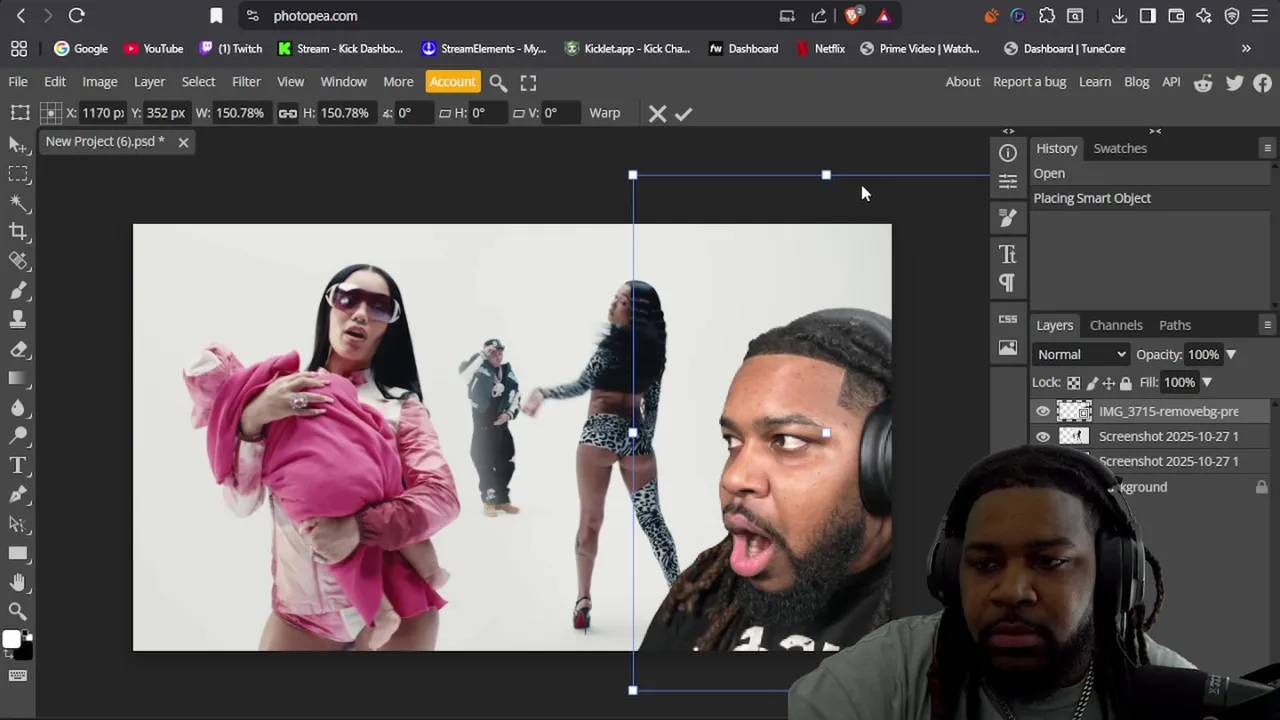Open the Learn link
This screenshot has width=1280, height=720.
1095,82
